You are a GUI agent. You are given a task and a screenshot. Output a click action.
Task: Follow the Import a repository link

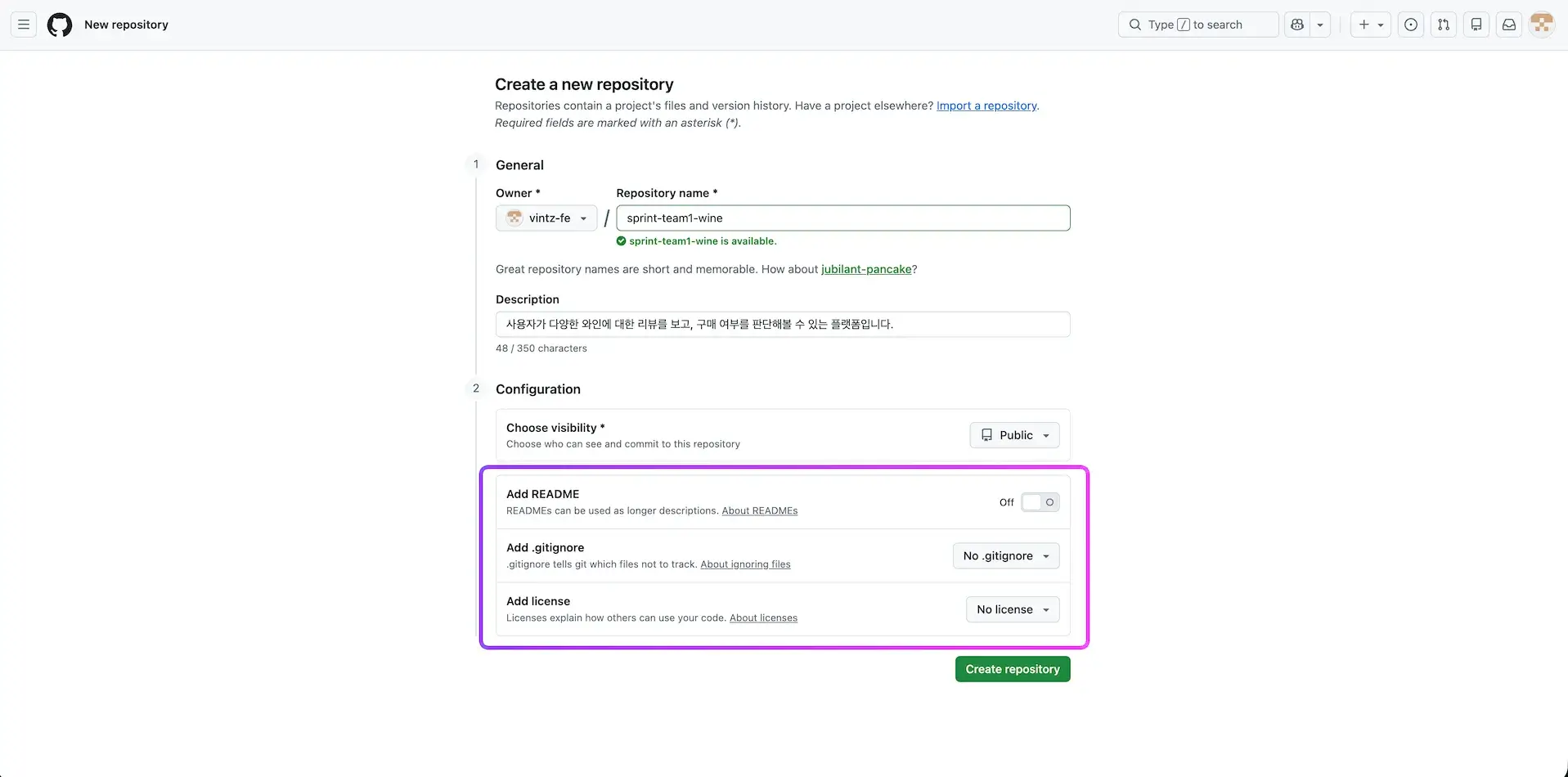(x=986, y=106)
